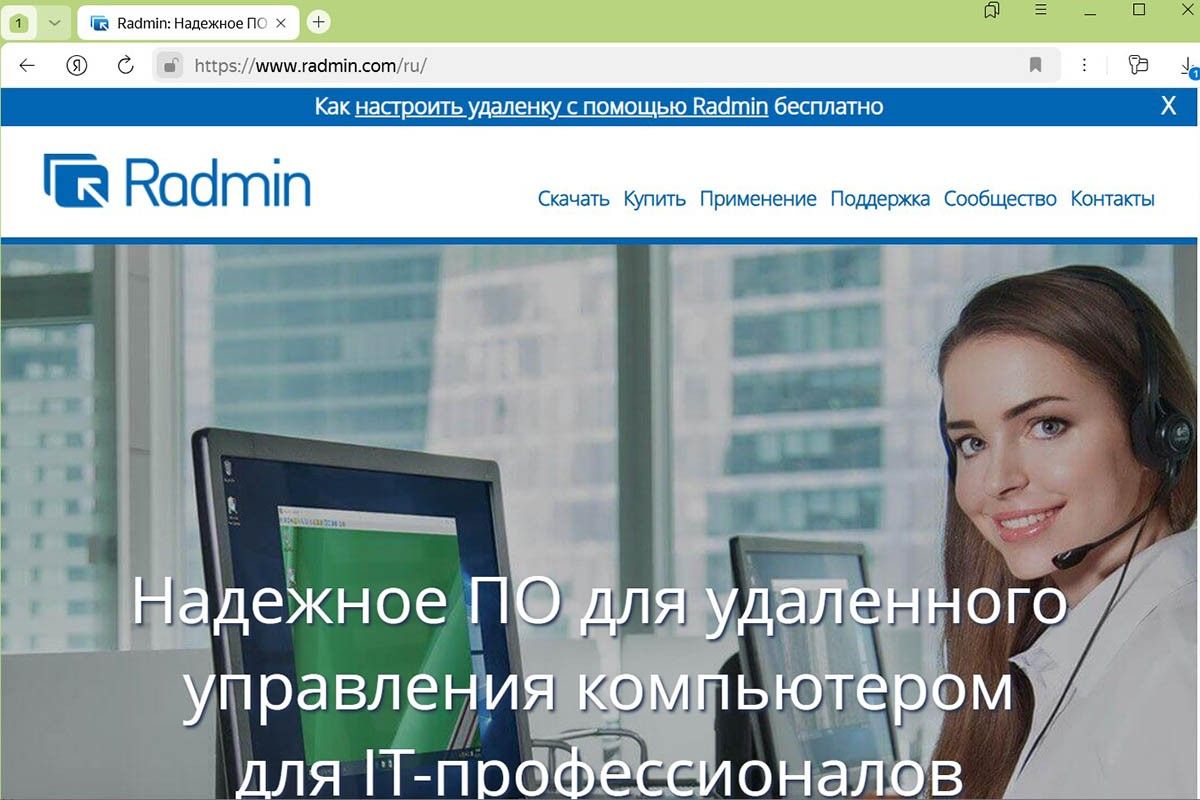Dismiss the blue announcement banner
Screen dimensions: 1200x800
pyautogui.click(x=1168, y=106)
